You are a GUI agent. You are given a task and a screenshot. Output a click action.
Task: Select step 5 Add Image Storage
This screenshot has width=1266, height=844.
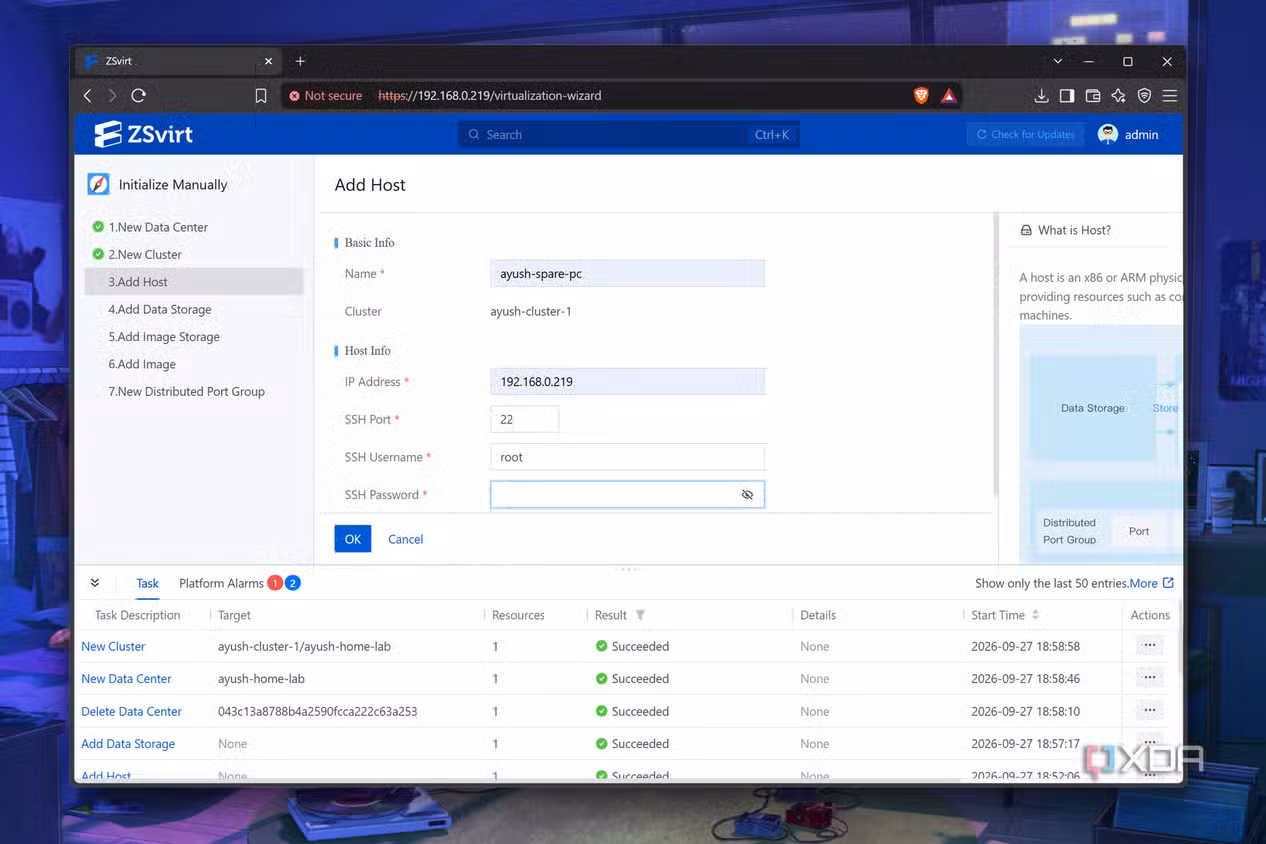[x=164, y=337]
